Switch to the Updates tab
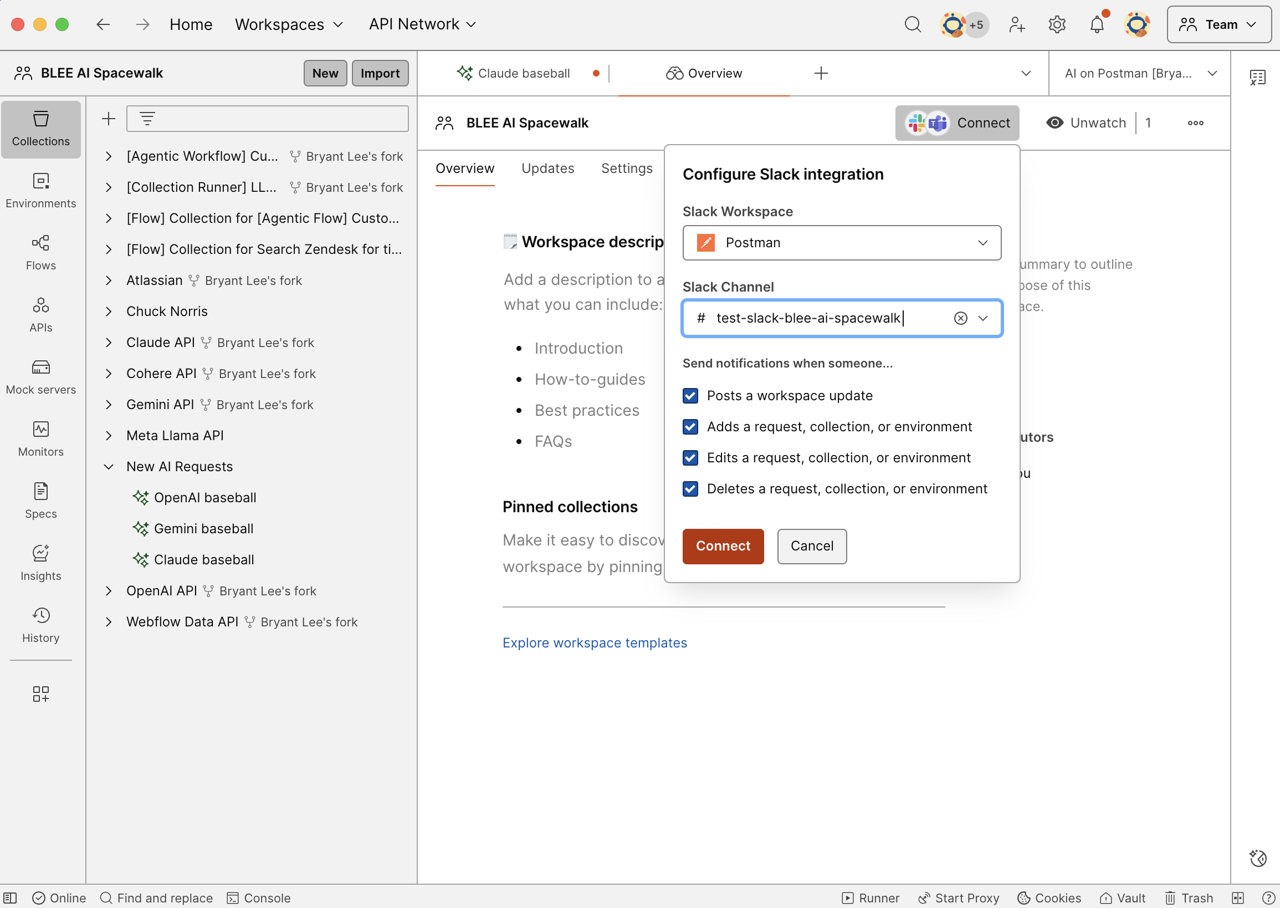 (x=547, y=168)
